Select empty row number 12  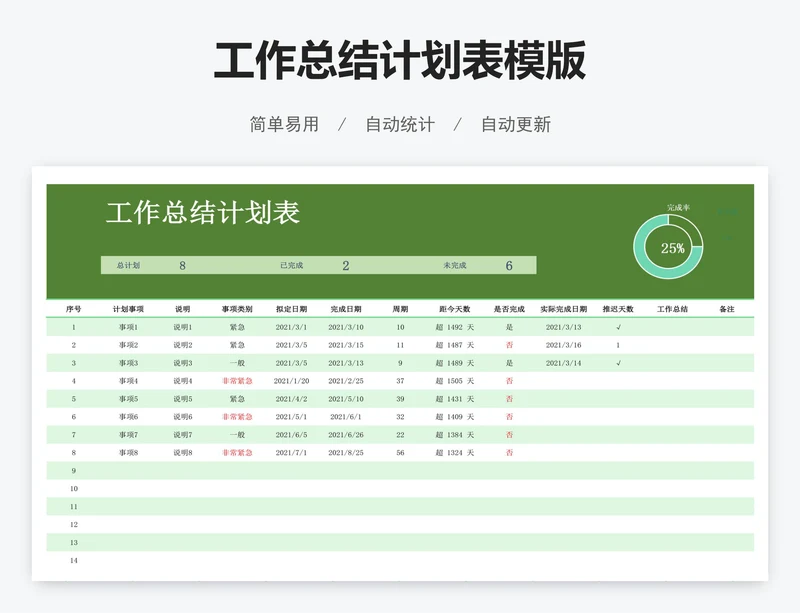[73, 525]
